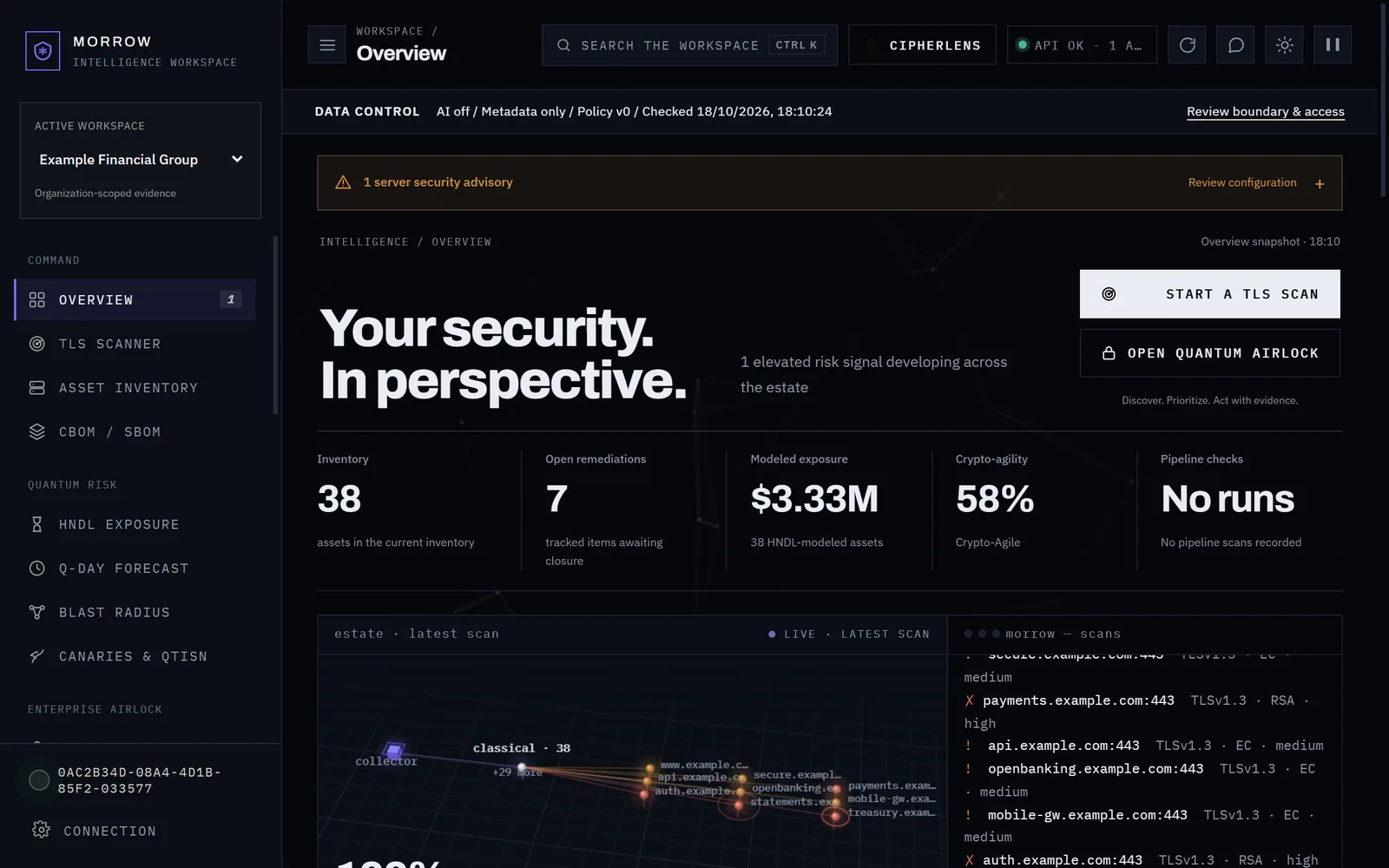1389x868 pixels.
Task: Click the 58% crypto-agility value
Action: [995, 499]
